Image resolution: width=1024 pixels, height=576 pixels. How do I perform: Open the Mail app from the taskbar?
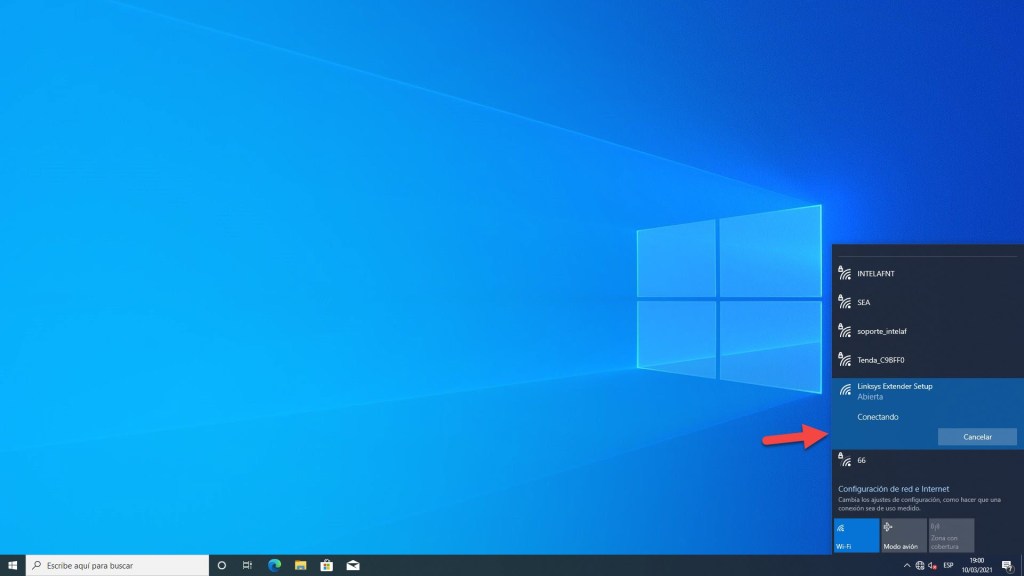coord(352,565)
